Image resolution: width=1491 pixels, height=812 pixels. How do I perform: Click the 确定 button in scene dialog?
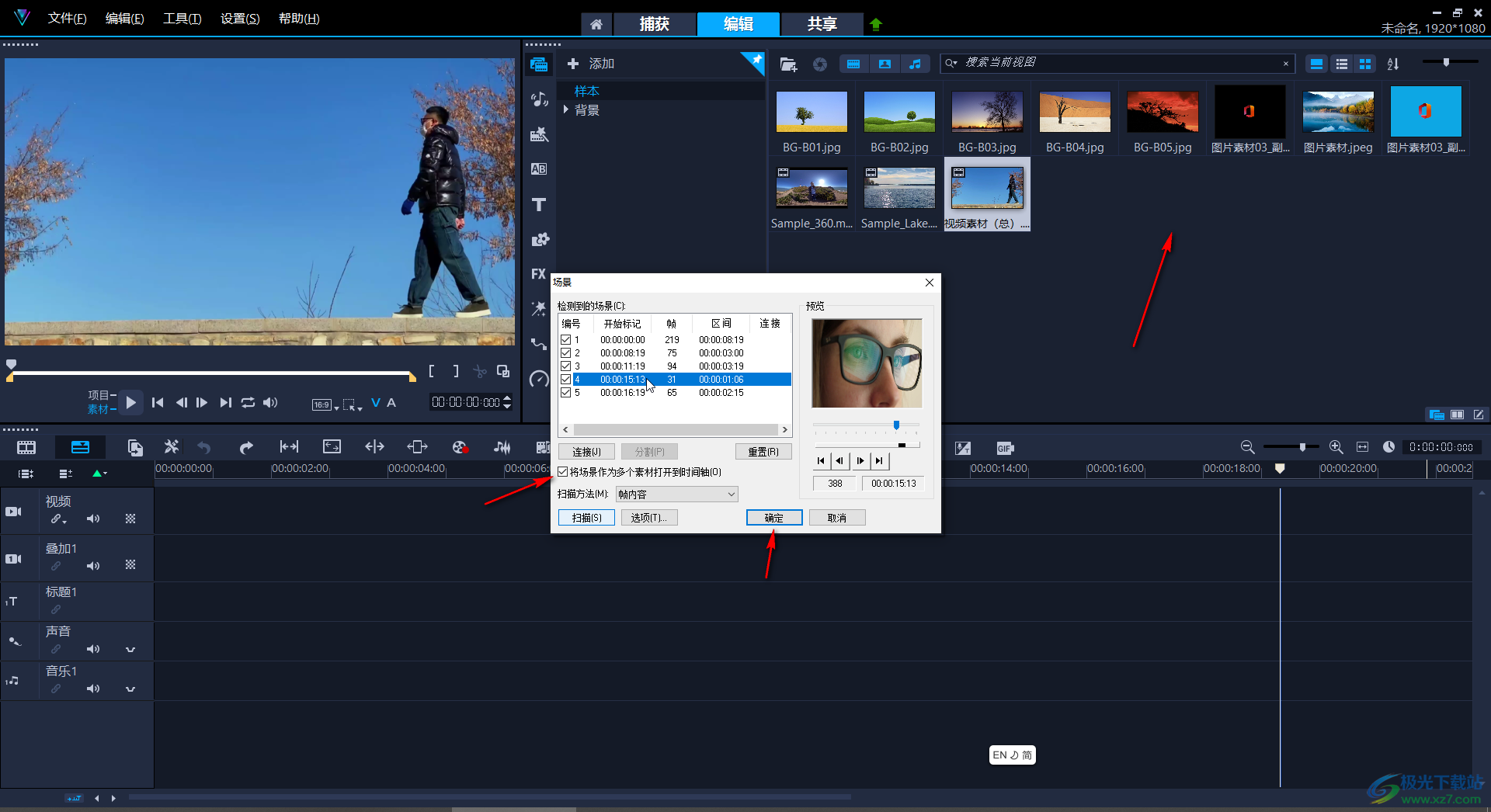(x=774, y=518)
